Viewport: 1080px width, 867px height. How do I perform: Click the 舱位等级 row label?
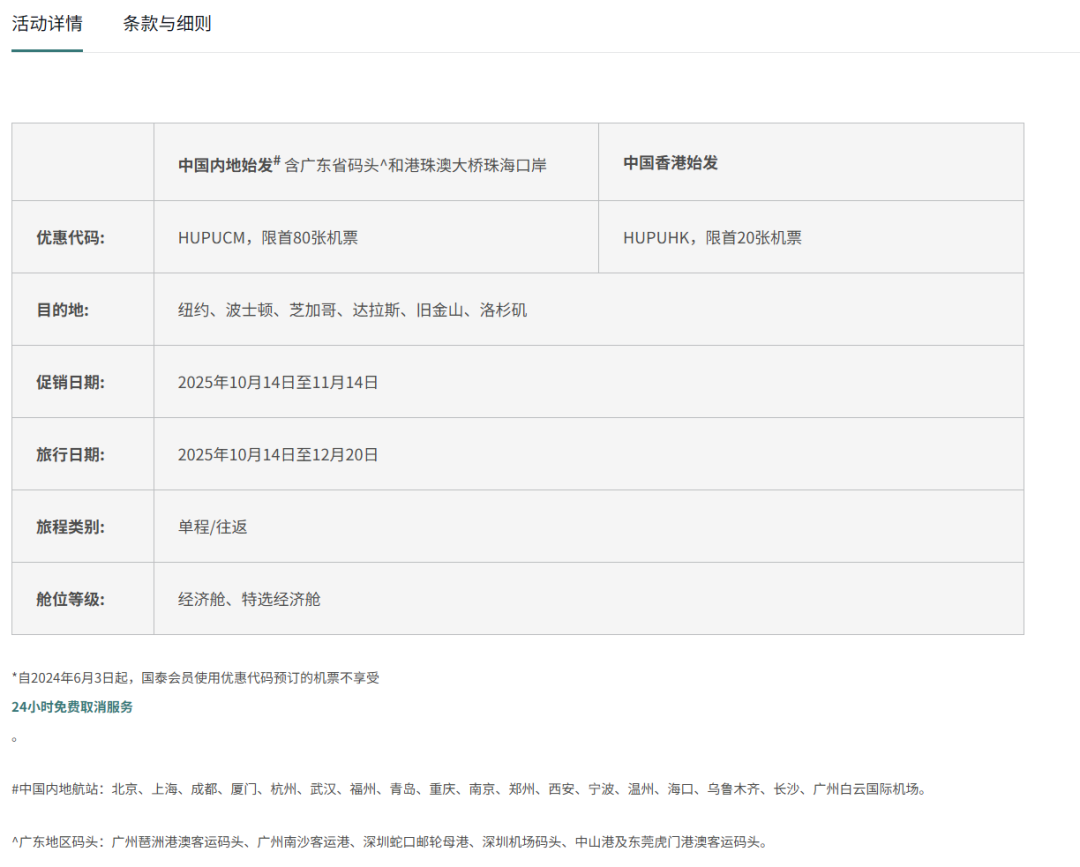pyautogui.click(x=70, y=599)
